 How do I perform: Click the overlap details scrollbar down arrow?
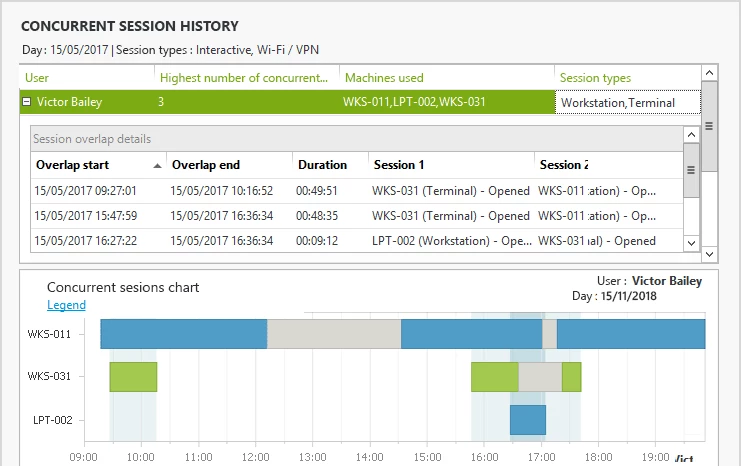tap(691, 242)
